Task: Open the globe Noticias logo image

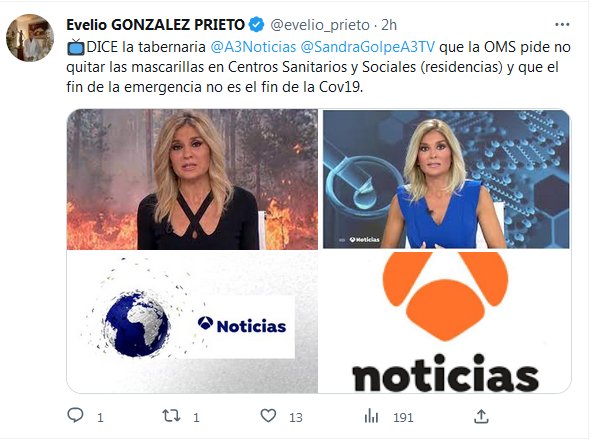Action: pyautogui.click(x=192, y=322)
